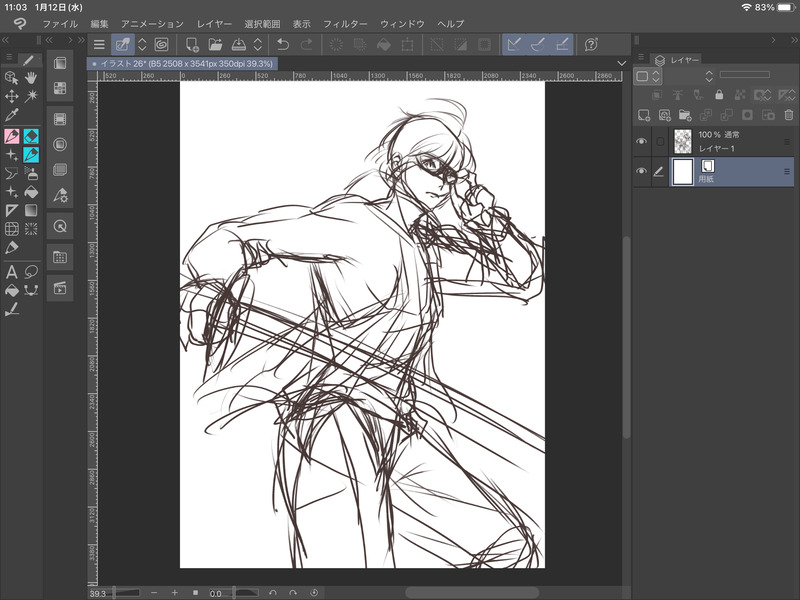Open the clapperboard timeline palette icon

pos(60,288)
